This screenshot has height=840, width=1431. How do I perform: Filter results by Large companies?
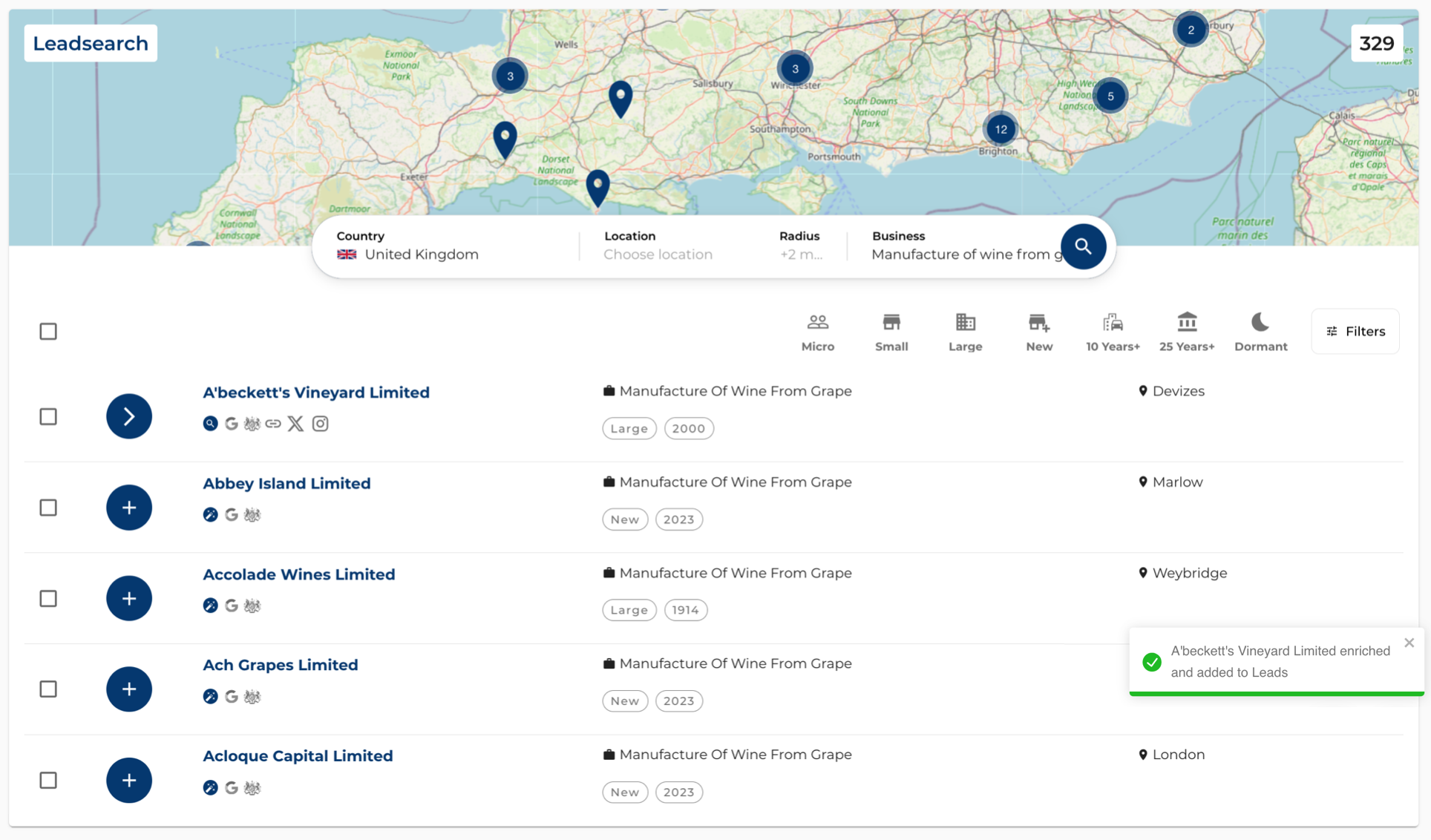click(964, 331)
